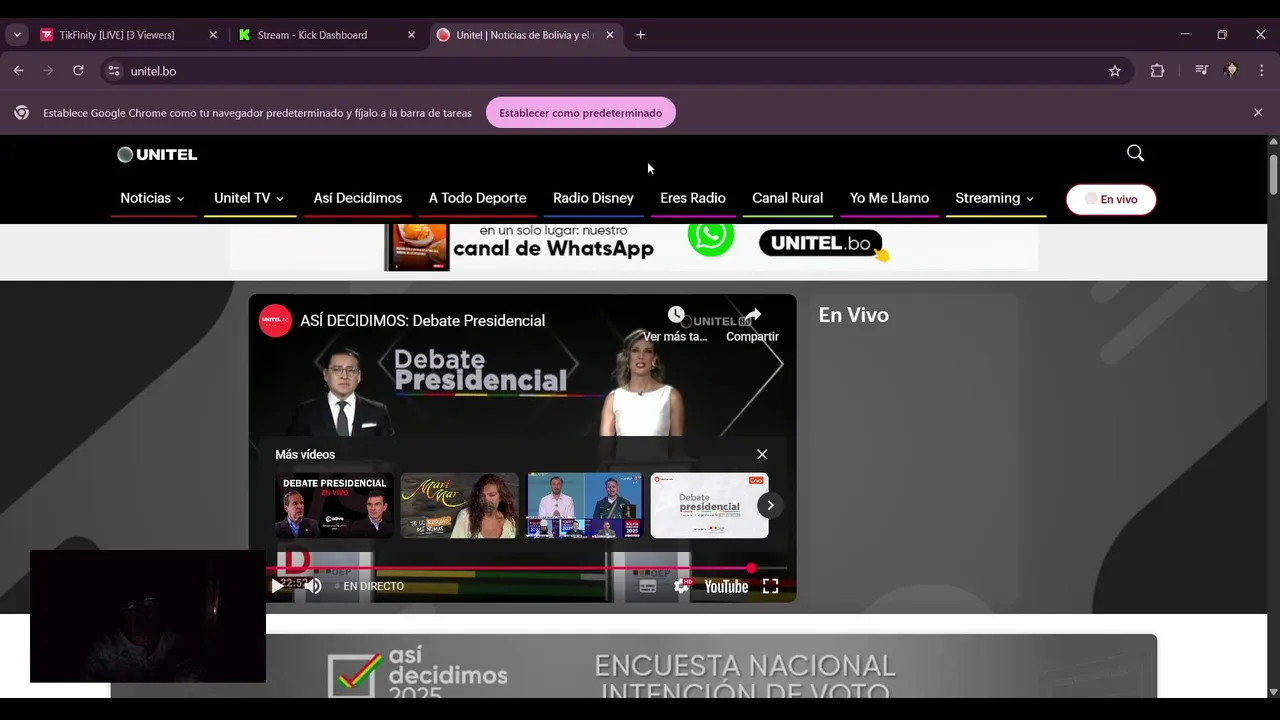Dismiss the default browser infobar
This screenshot has width=1280, height=720.
(1258, 113)
